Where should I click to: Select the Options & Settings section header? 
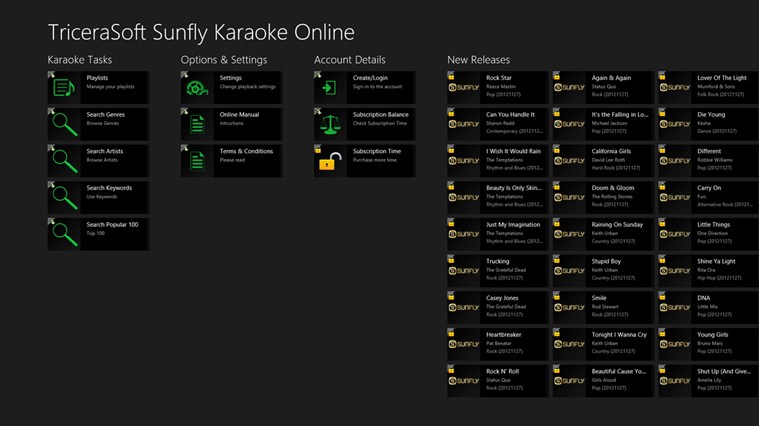[x=224, y=60]
